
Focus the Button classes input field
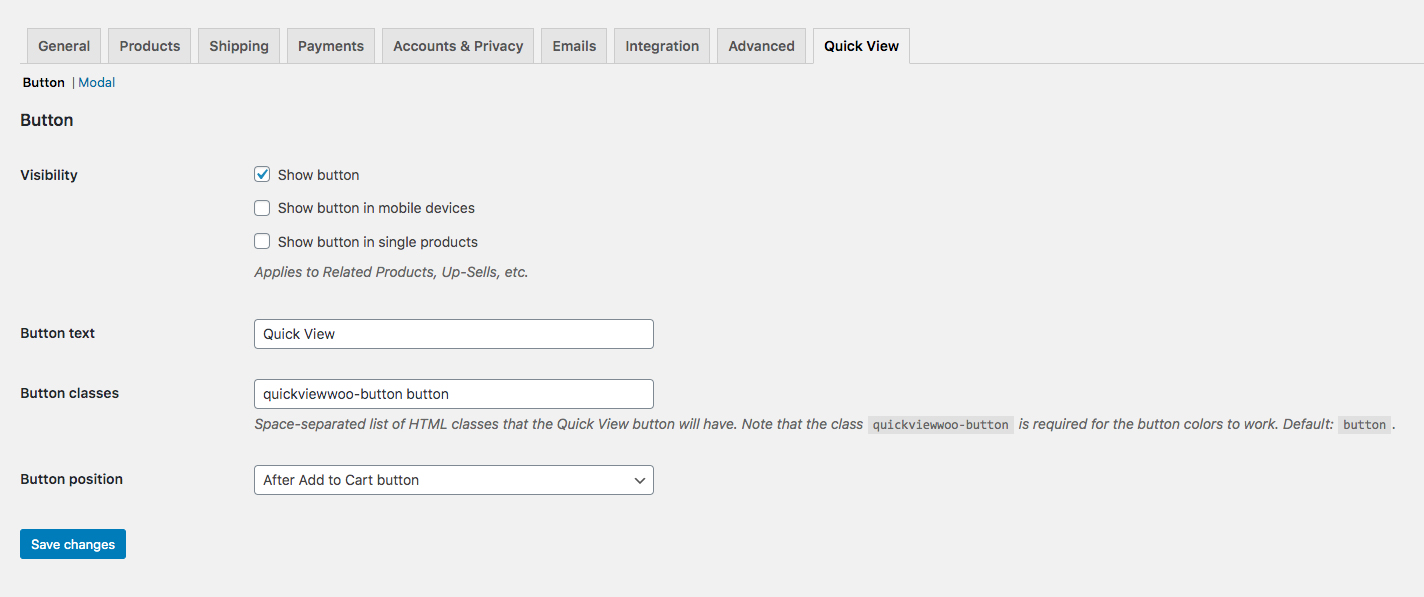pyautogui.click(x=453, y=394)
